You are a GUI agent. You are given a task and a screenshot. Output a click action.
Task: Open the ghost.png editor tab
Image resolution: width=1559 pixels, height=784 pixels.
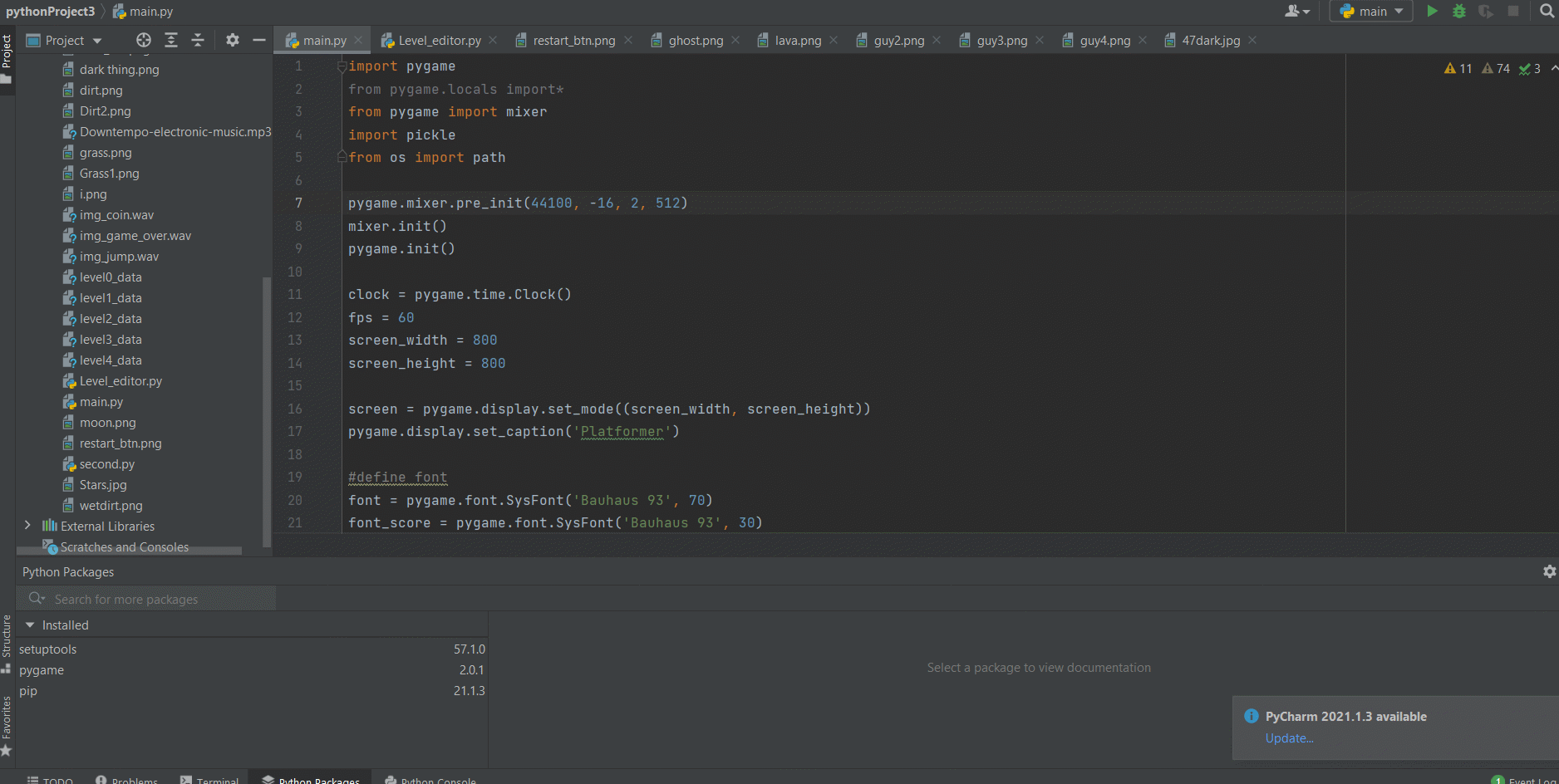click(696, 40)
